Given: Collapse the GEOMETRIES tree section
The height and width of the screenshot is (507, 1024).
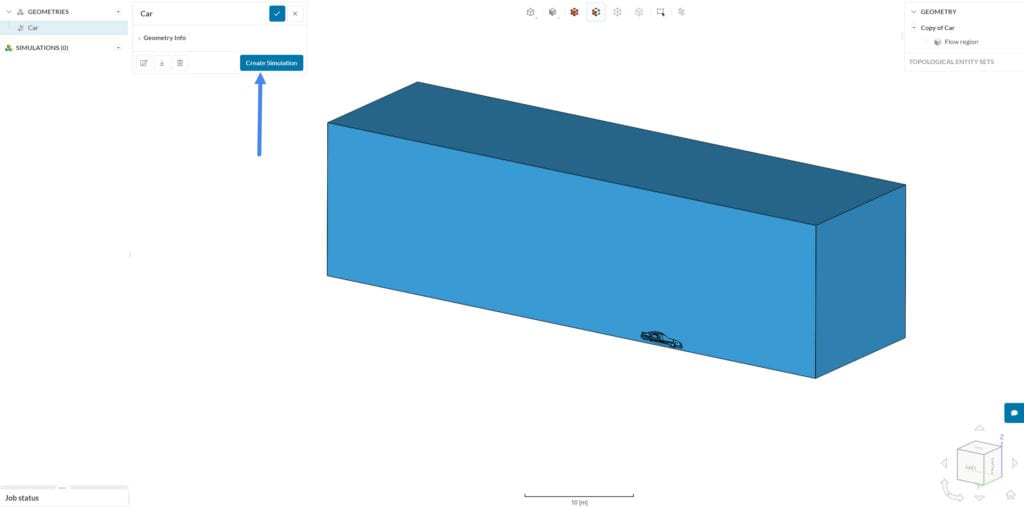Looking at the screenshot, I should click(8, 12).
